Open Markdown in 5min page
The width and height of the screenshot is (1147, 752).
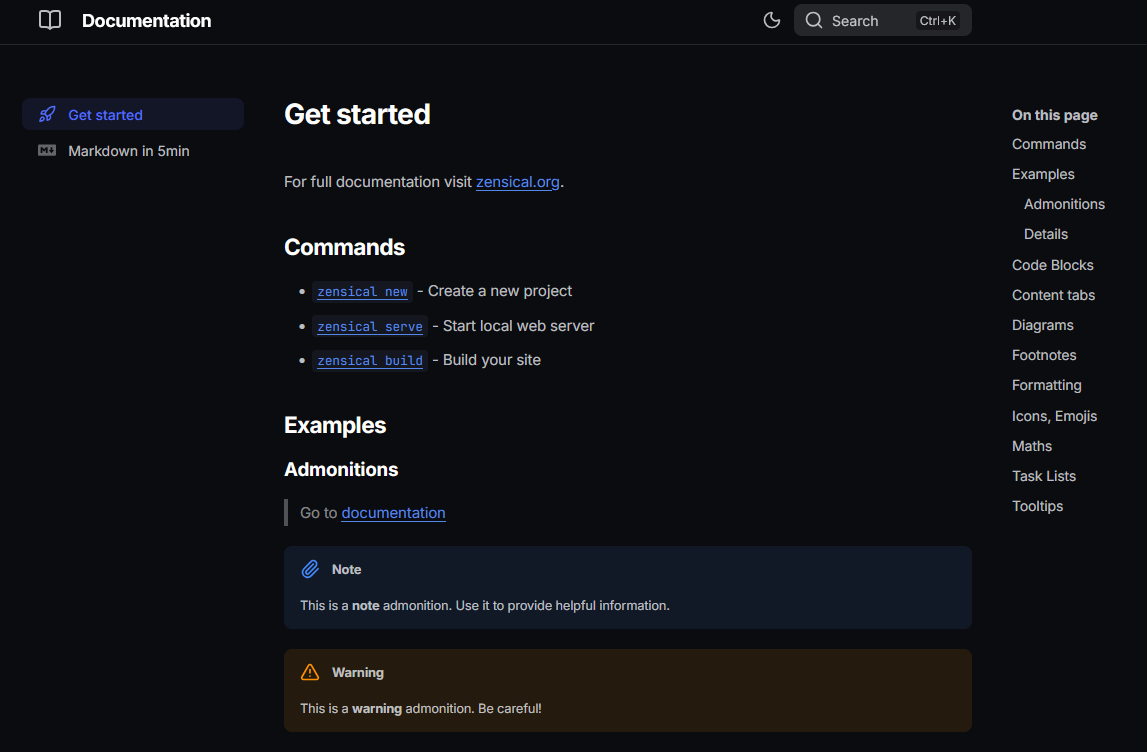click(129, 151)
